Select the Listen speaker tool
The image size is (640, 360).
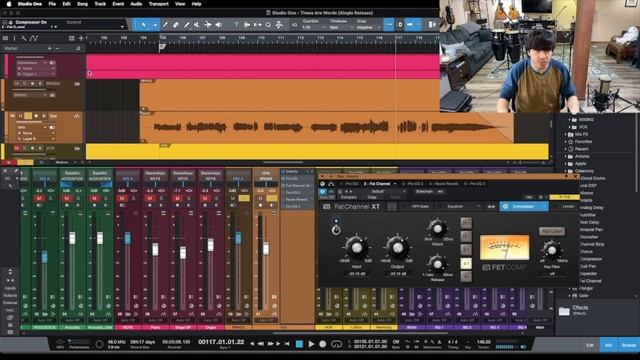pos(219,25)
